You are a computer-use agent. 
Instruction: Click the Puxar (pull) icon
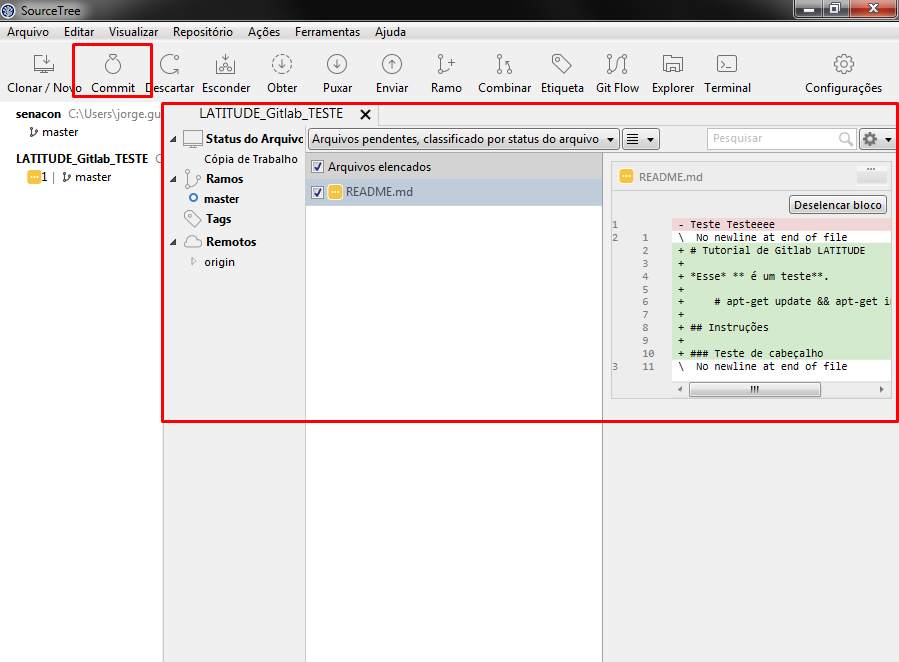337,66
